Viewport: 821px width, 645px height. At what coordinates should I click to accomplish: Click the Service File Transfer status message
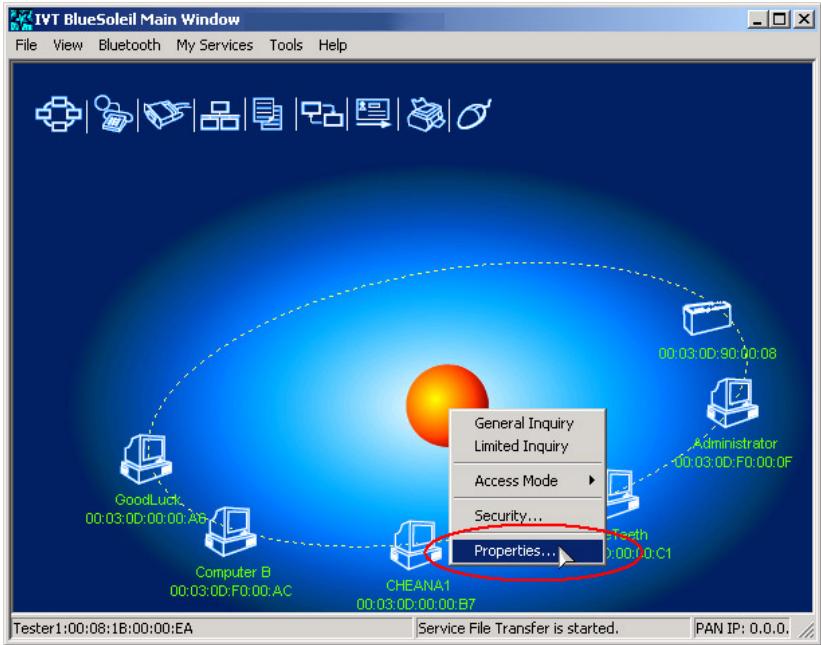pos(518,628)
